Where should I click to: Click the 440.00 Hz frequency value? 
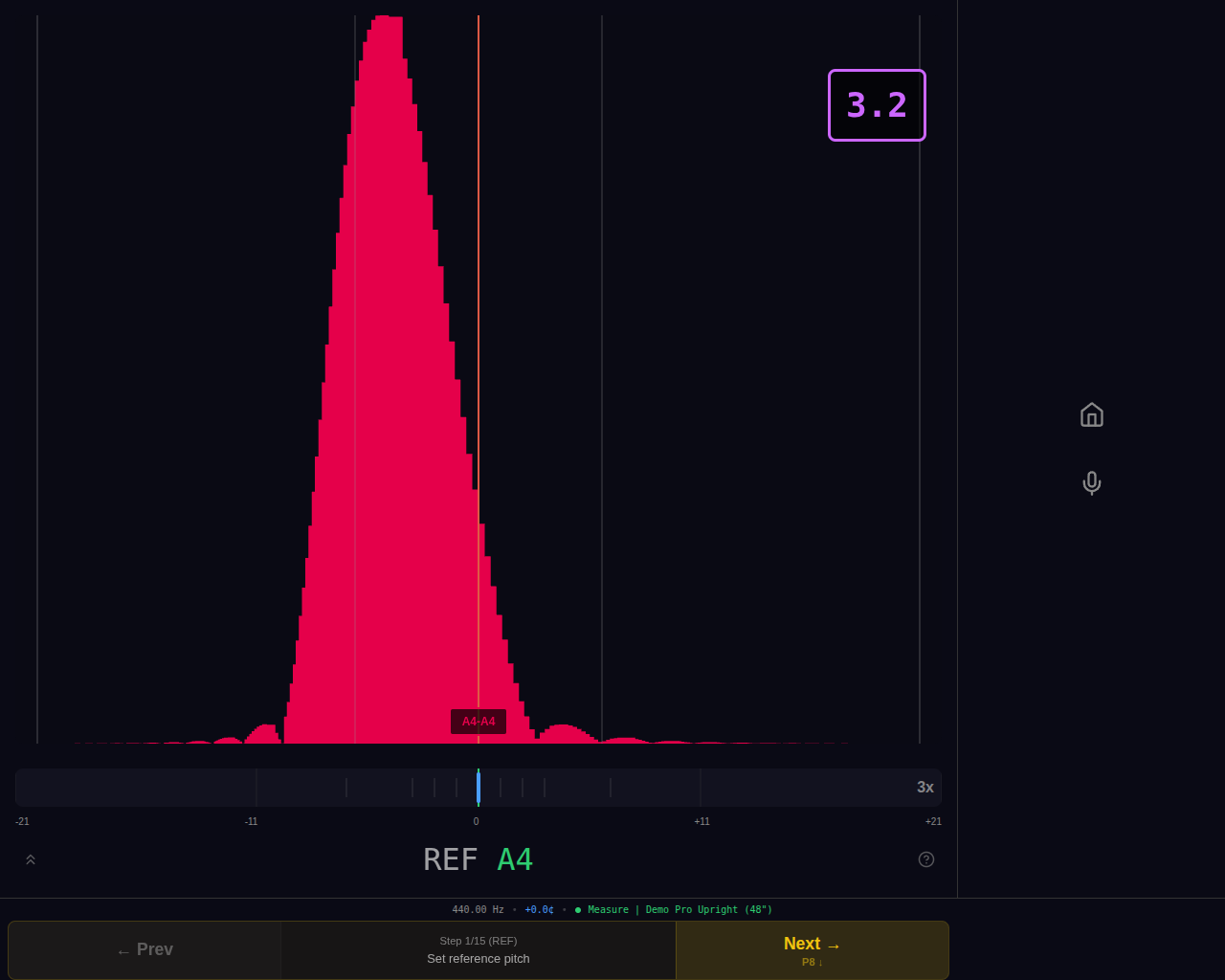pyautogui.click(x=477, y=909)
